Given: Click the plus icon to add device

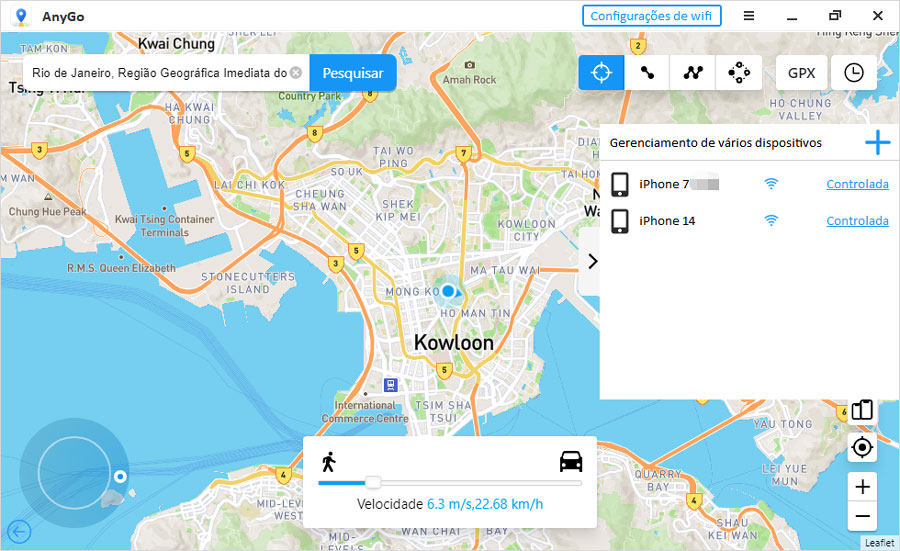Looking at the screenshot, I should (x=877, y=143).
